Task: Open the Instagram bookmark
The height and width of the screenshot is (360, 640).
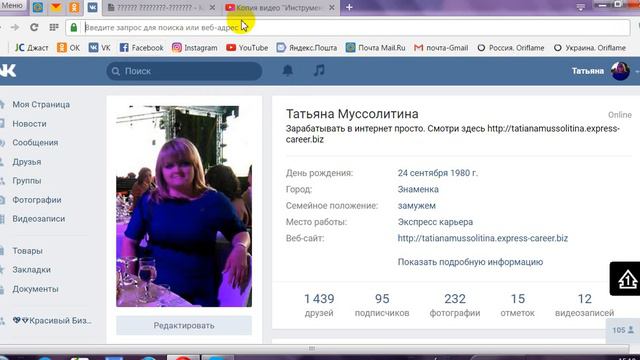Action: (x=195, y=48)
